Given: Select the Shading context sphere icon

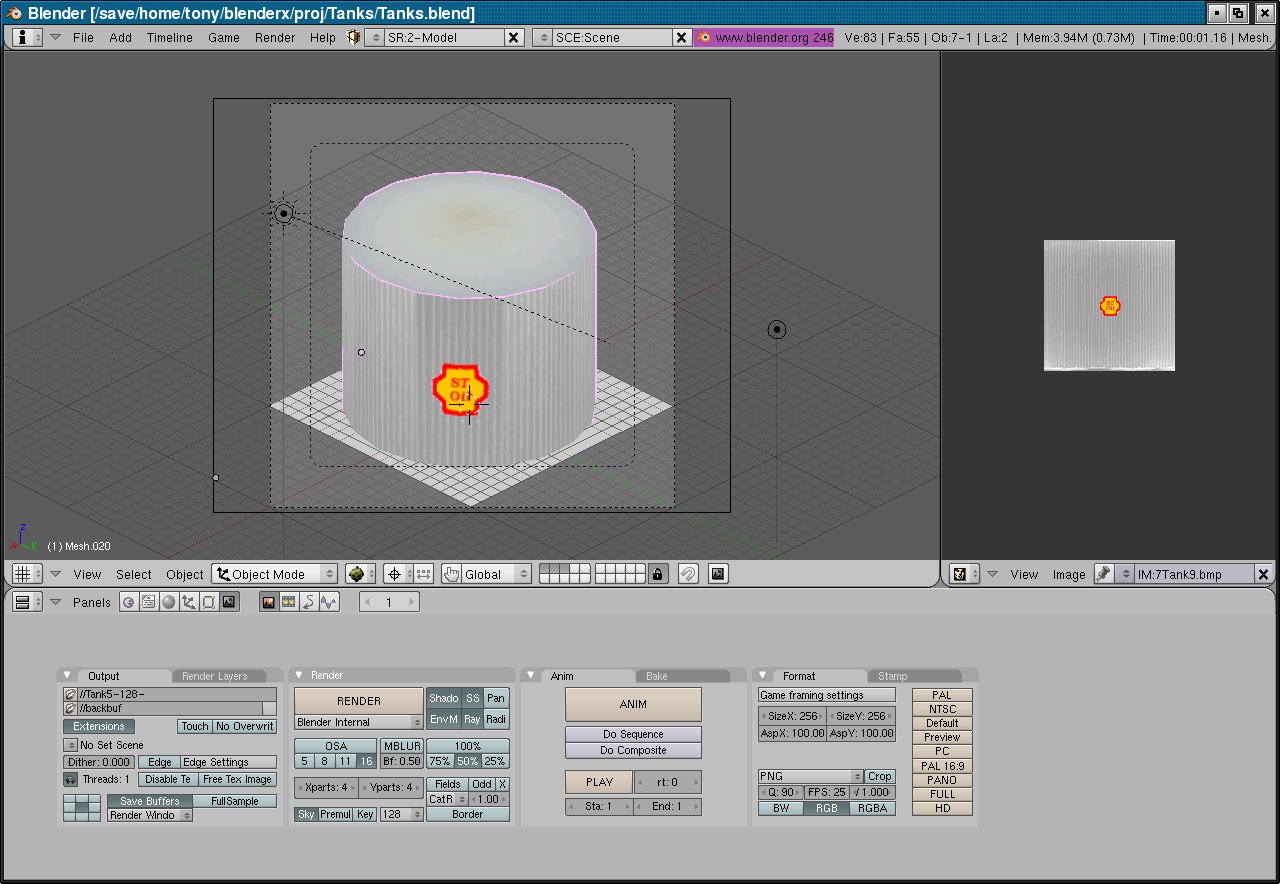Looking at the screenshot, I should click(x=168, y=602).
